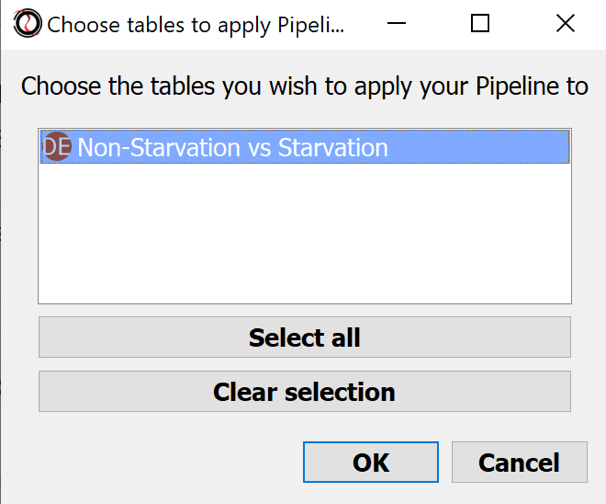Click the red DE differential expression badge
Image resolution: width=606 pixels, height=504 pixels.
(57, 148)
